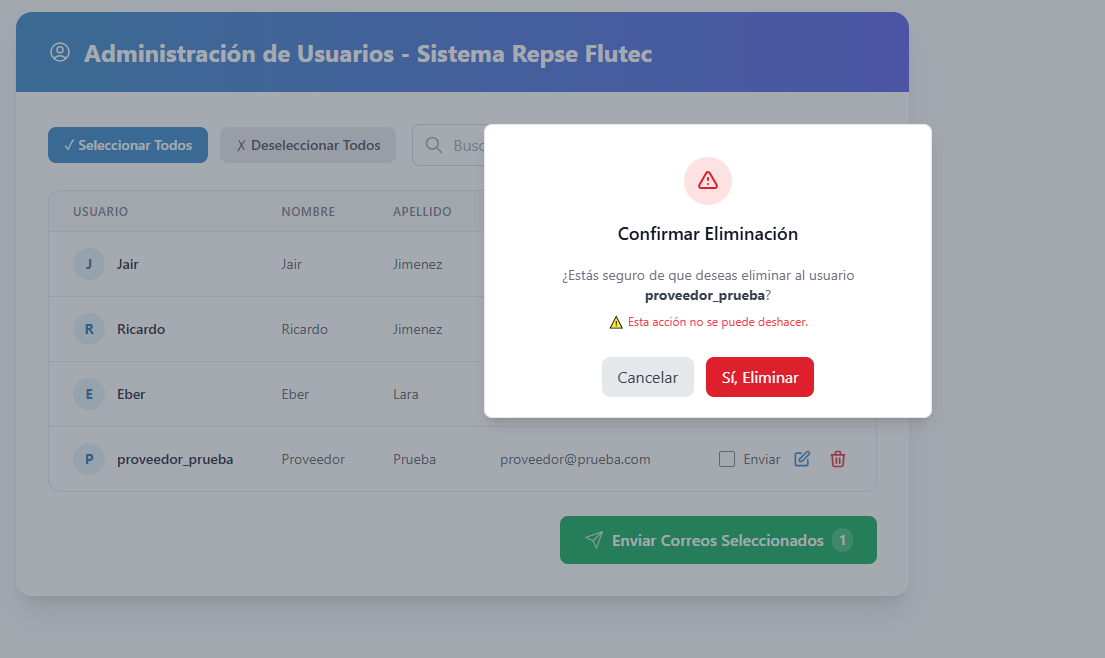Image resolution: width=1105 pixels, height=658 pixels.
Task: Click the edit pencil icon for proveedor_prueba
Action: pos(802,459)
